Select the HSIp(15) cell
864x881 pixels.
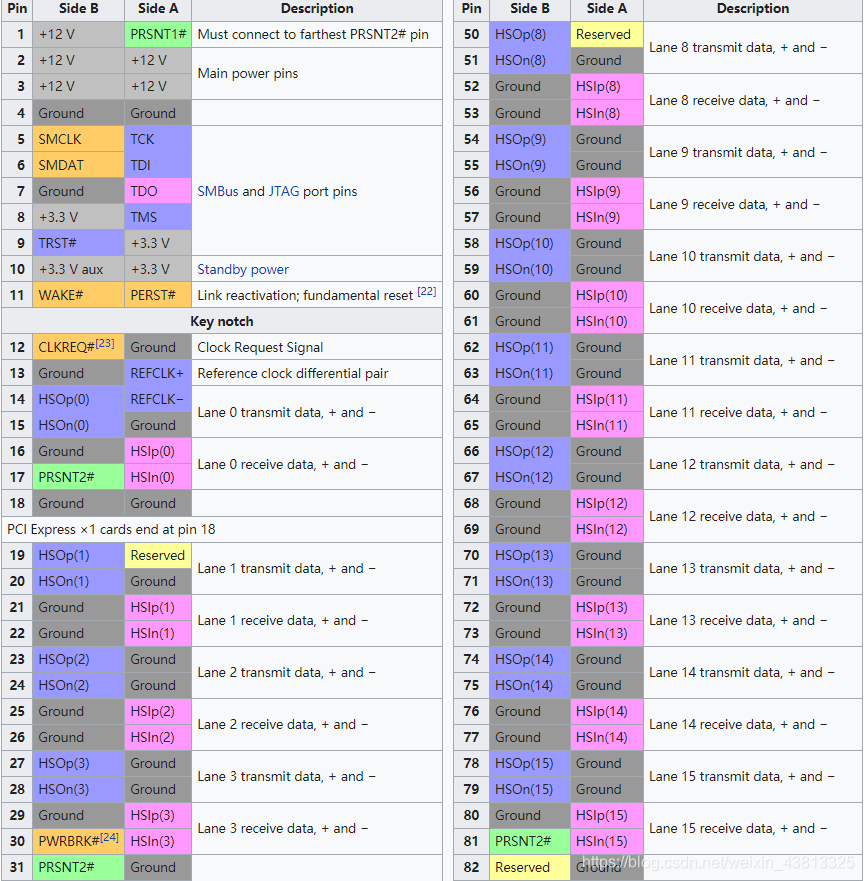[x=607, y=815]
